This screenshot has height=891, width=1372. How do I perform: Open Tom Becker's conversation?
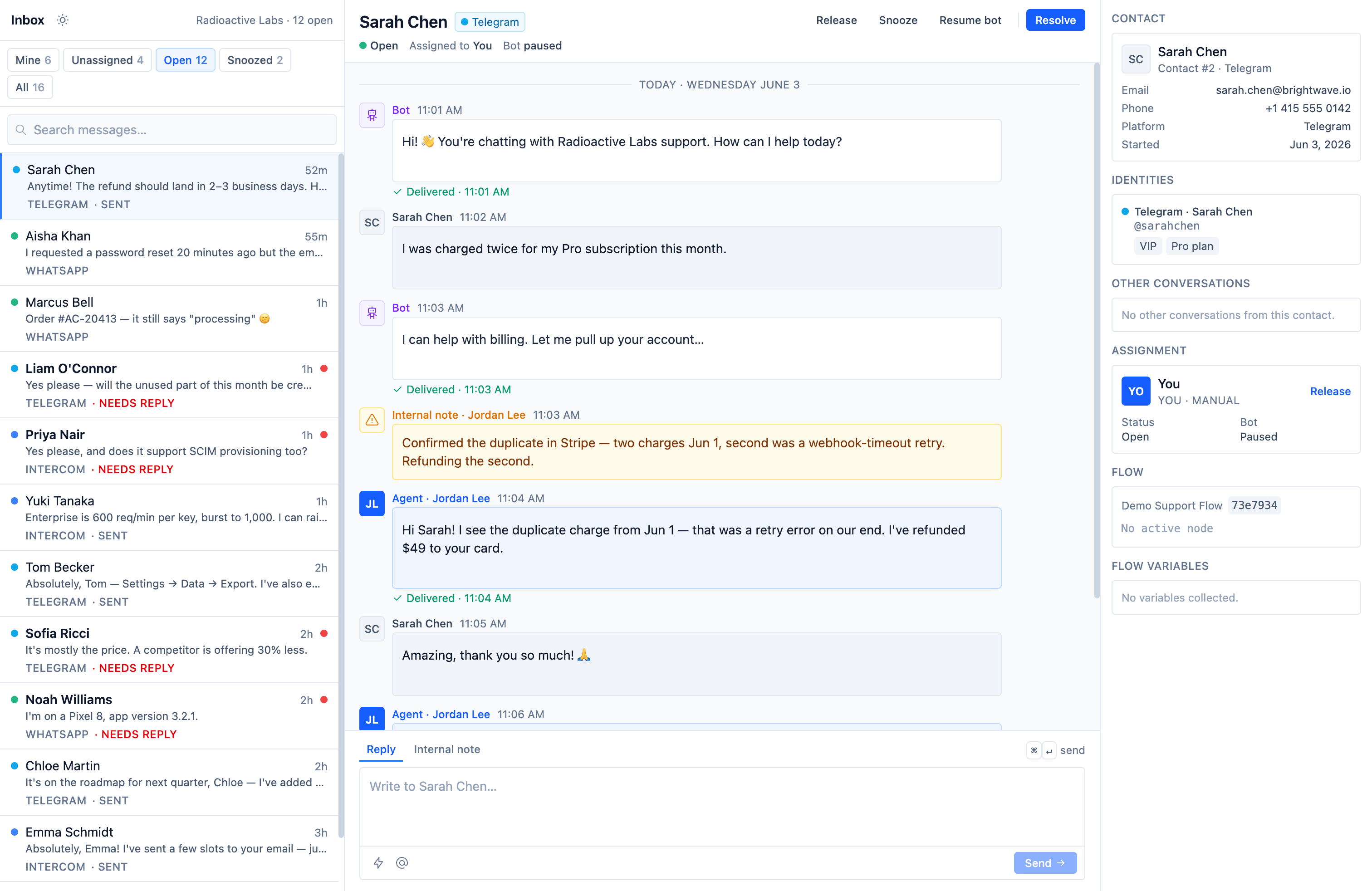point(170,584)
